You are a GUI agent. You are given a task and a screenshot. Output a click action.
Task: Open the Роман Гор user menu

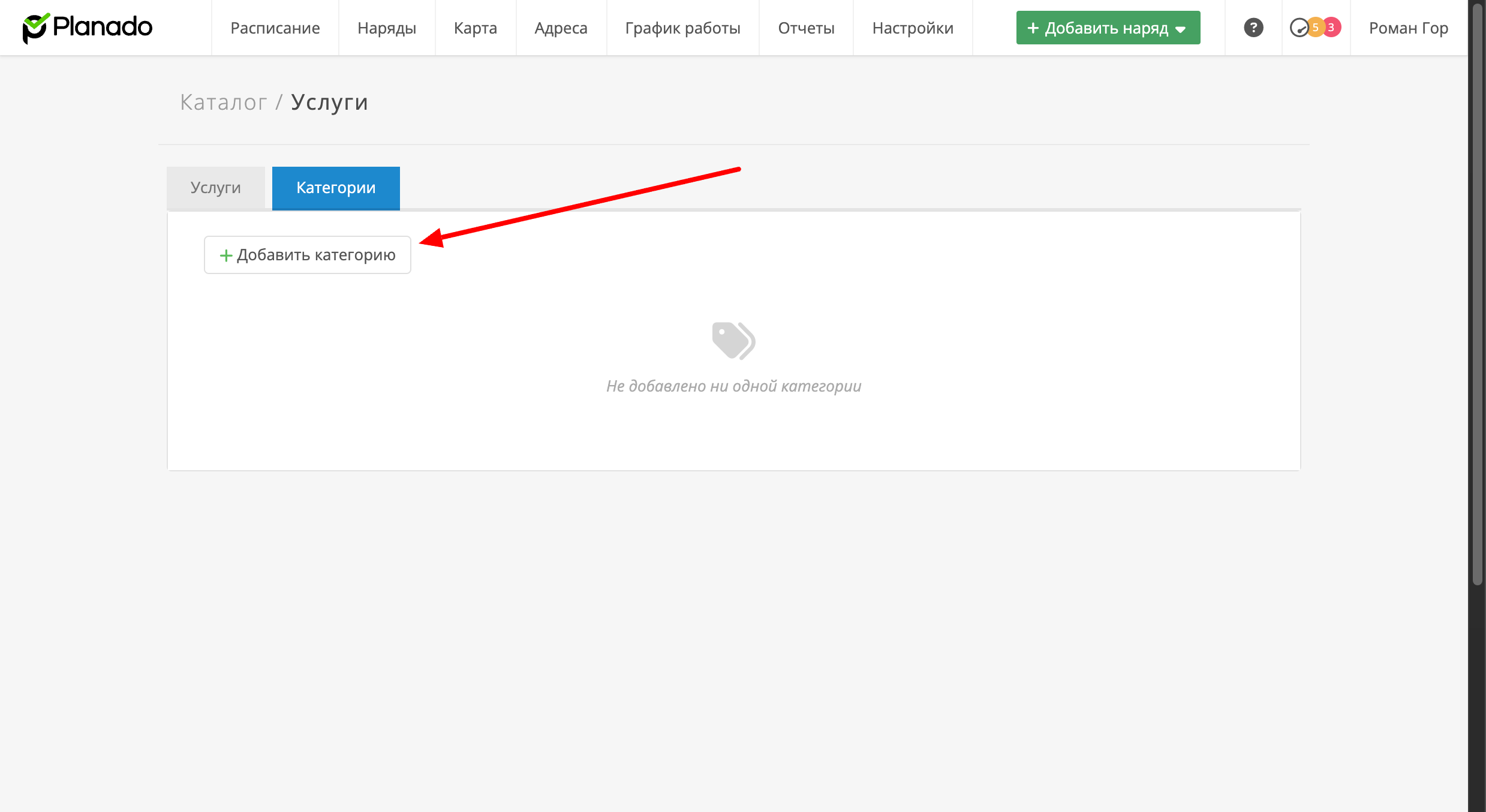1408,28
